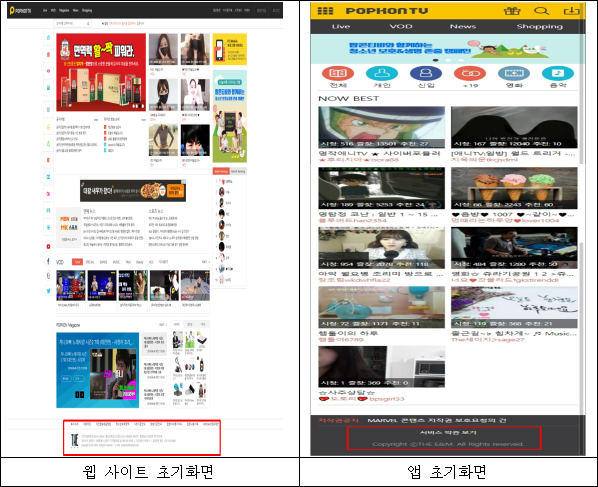The height and width of the screenshot is (487, 598).
Task: Open 서비스 약관 보기 link in the app footer
Action: coord(448,432)
